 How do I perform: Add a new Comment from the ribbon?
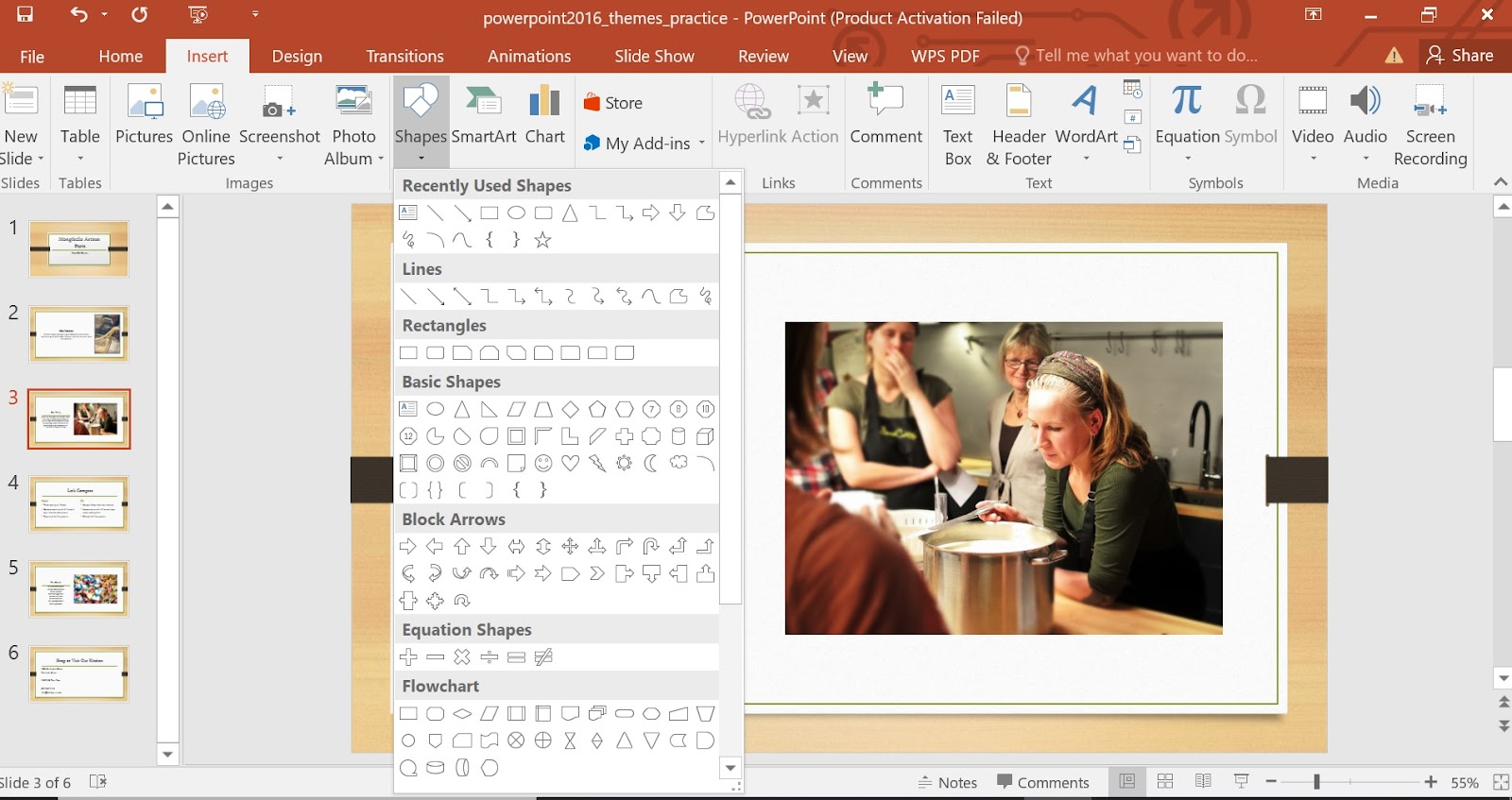tap(886, 113)
